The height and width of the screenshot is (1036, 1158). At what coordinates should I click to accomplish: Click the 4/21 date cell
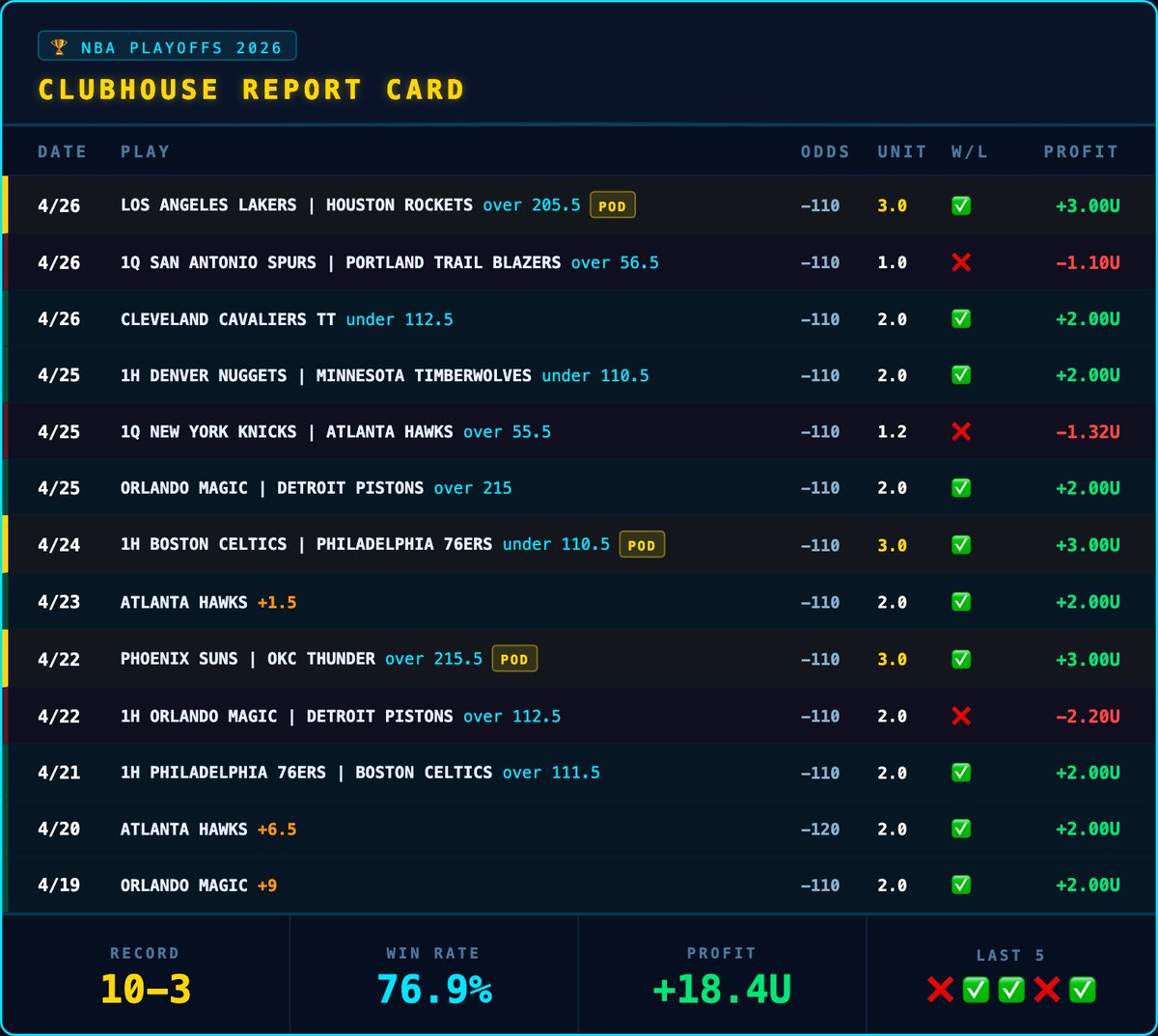(59, 773)
